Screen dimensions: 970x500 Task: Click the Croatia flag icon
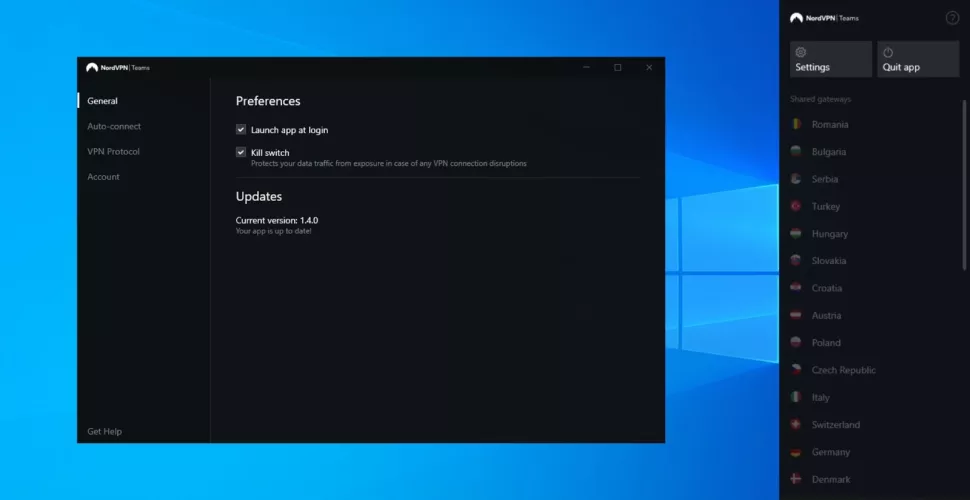point(796,288)
